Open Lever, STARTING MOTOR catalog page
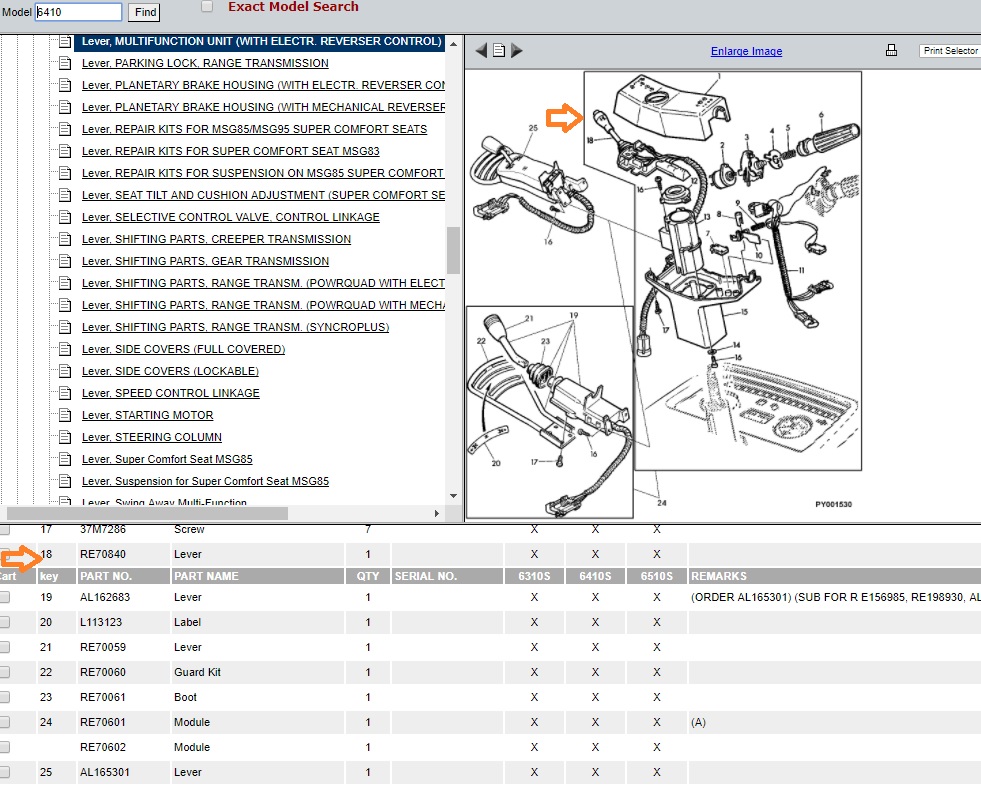 tap(148, 415)
